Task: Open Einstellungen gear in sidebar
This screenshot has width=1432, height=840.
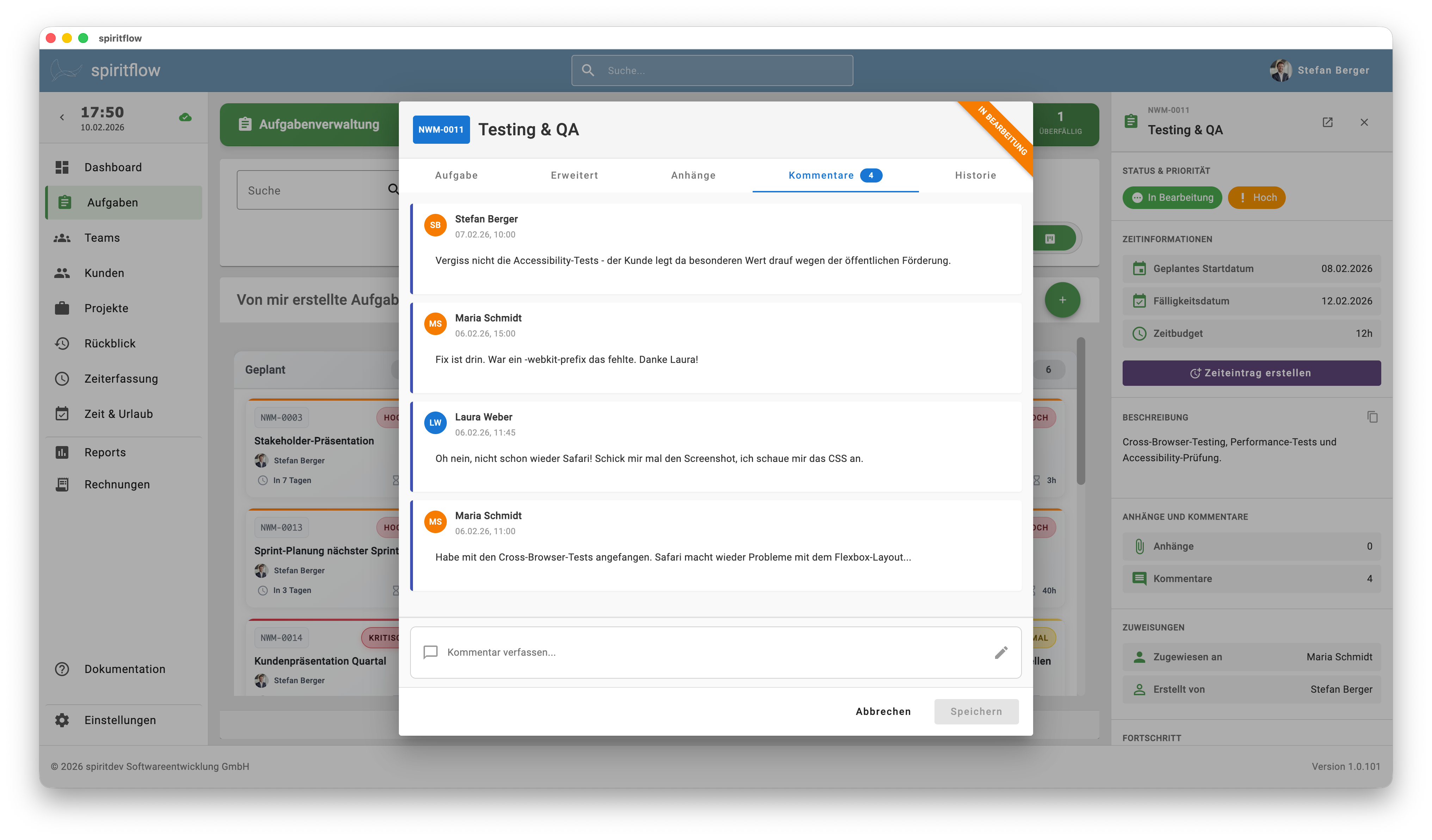Action: tap(62, 720)
